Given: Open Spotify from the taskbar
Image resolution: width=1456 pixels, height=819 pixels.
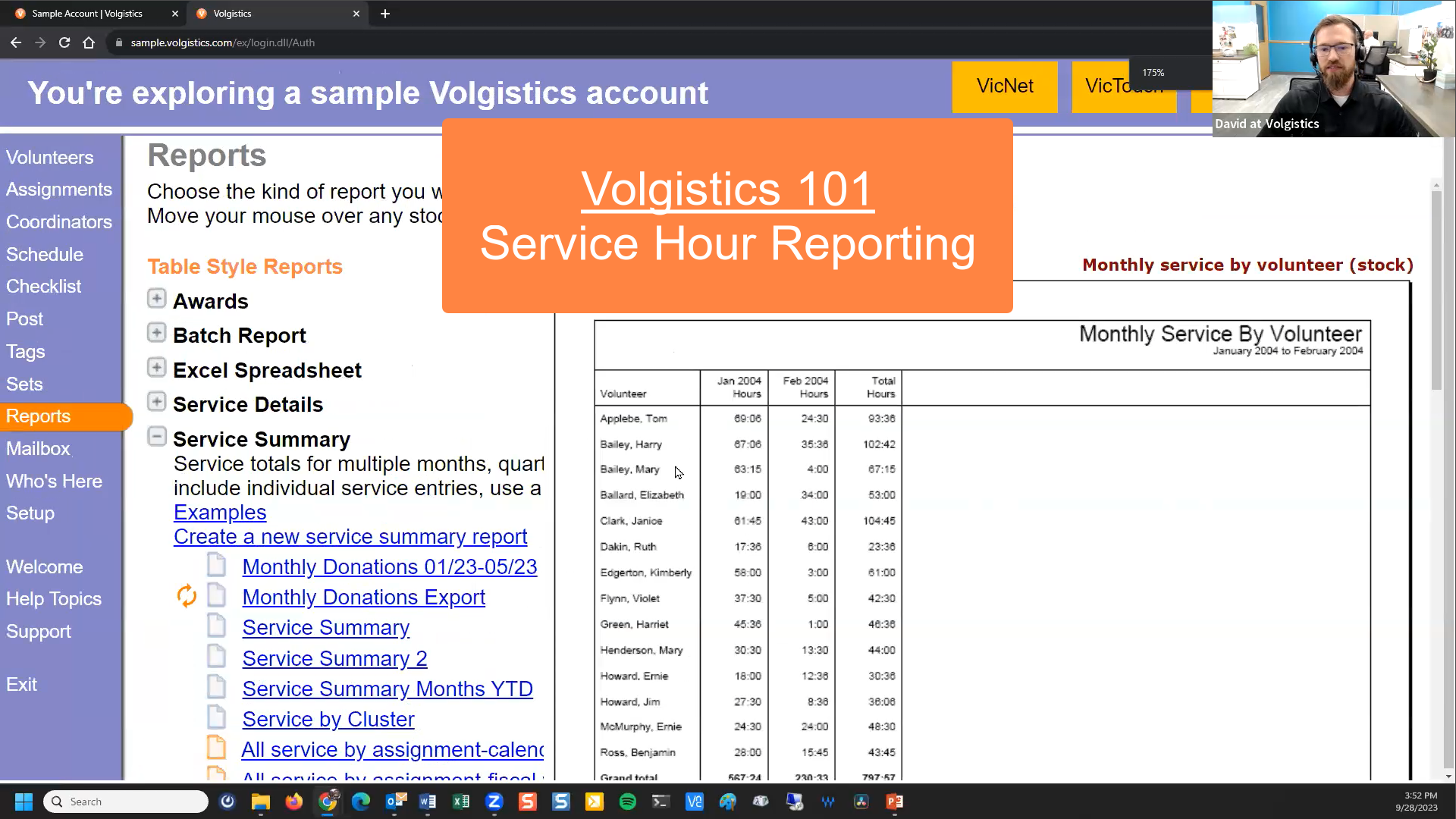Looking at the screenshot, I should pyautogui.click(x=627, y=802).
